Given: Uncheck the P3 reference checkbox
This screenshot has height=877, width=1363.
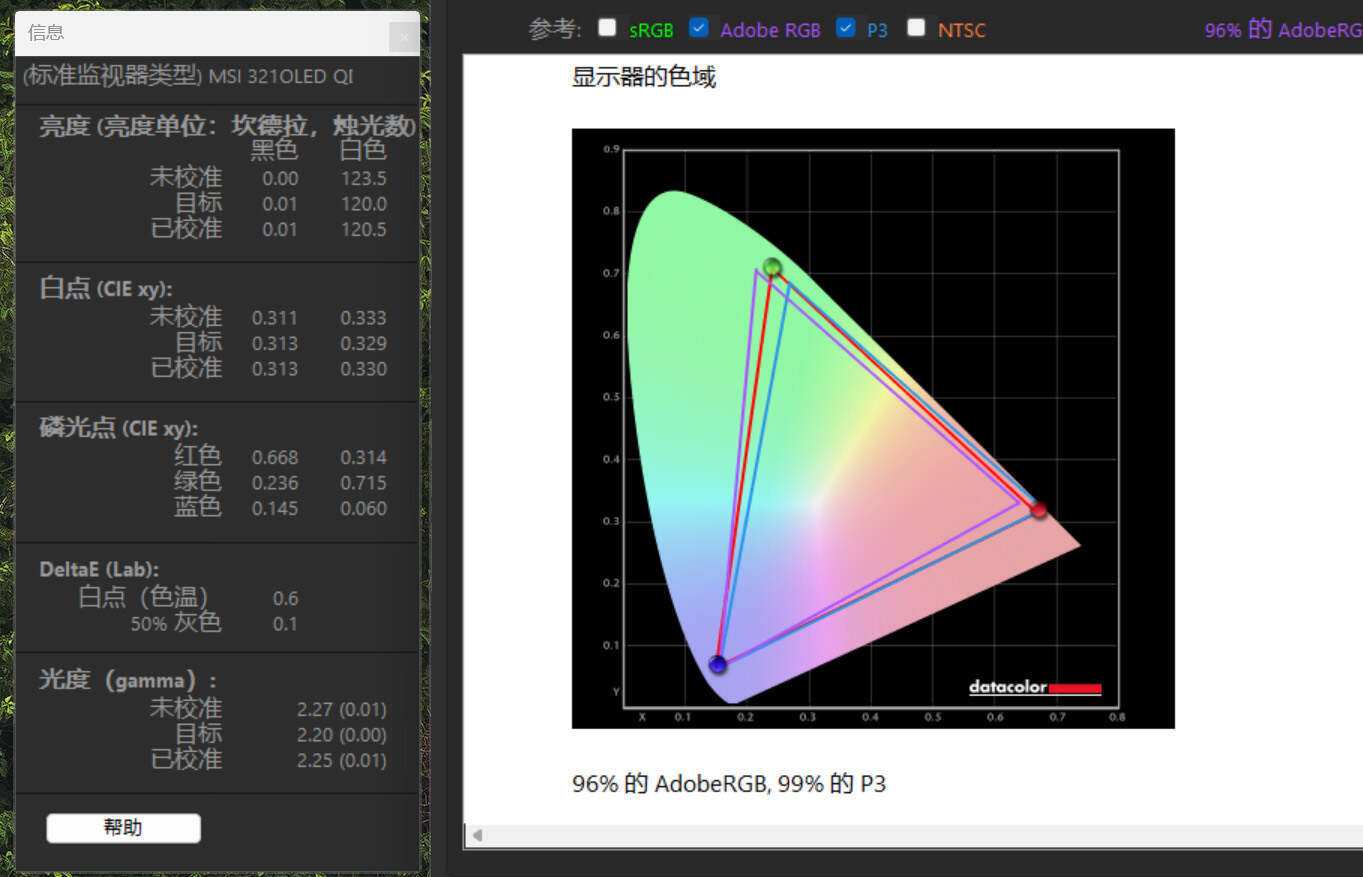Looking at the screenshot, I should 846,27.
